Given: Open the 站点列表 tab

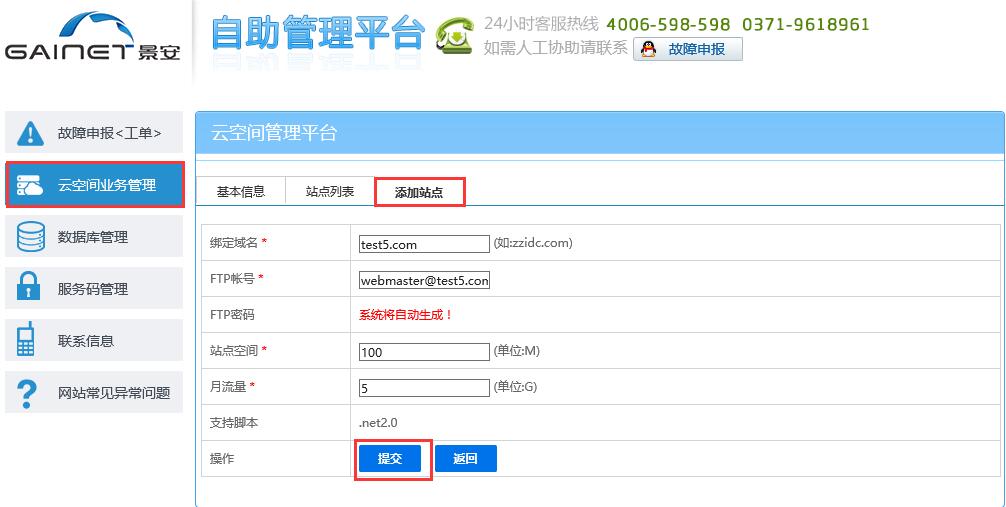Looking at the screenshot, I should pos(330,192).
